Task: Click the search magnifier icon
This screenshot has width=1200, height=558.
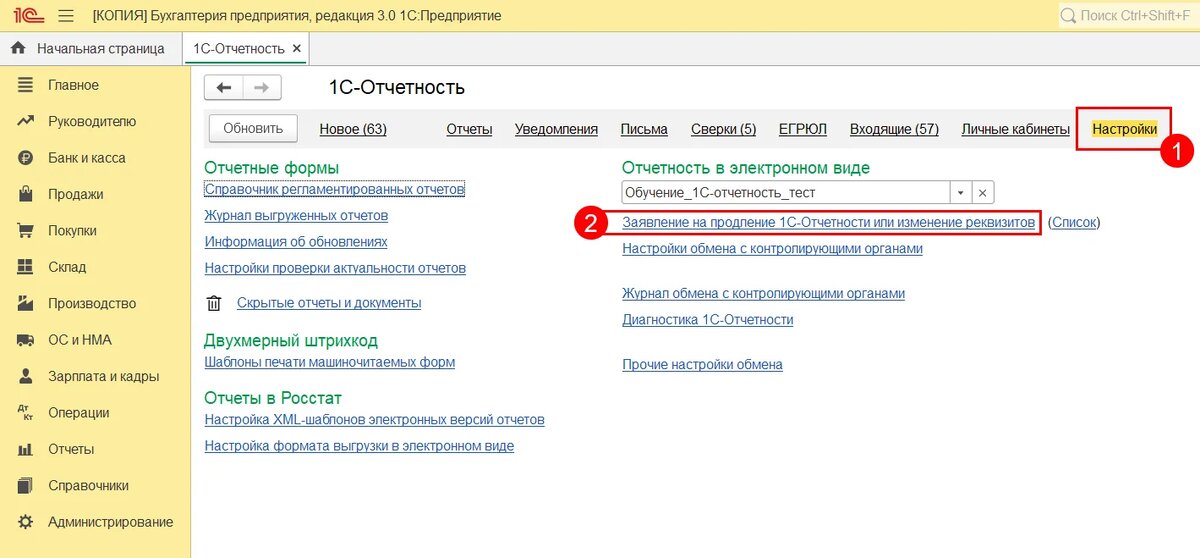Action: [x=1068, y=16]
